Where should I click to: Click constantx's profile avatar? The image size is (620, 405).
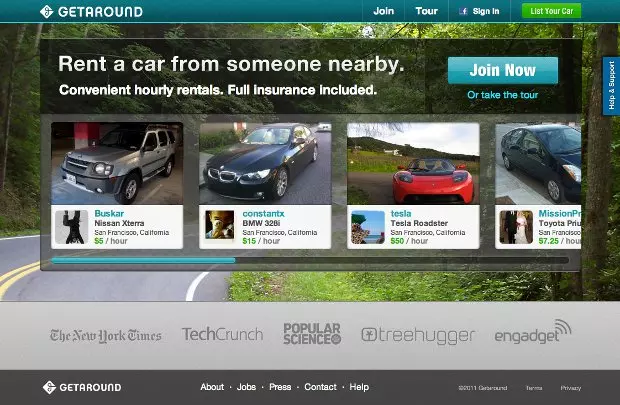click(219, 225)
